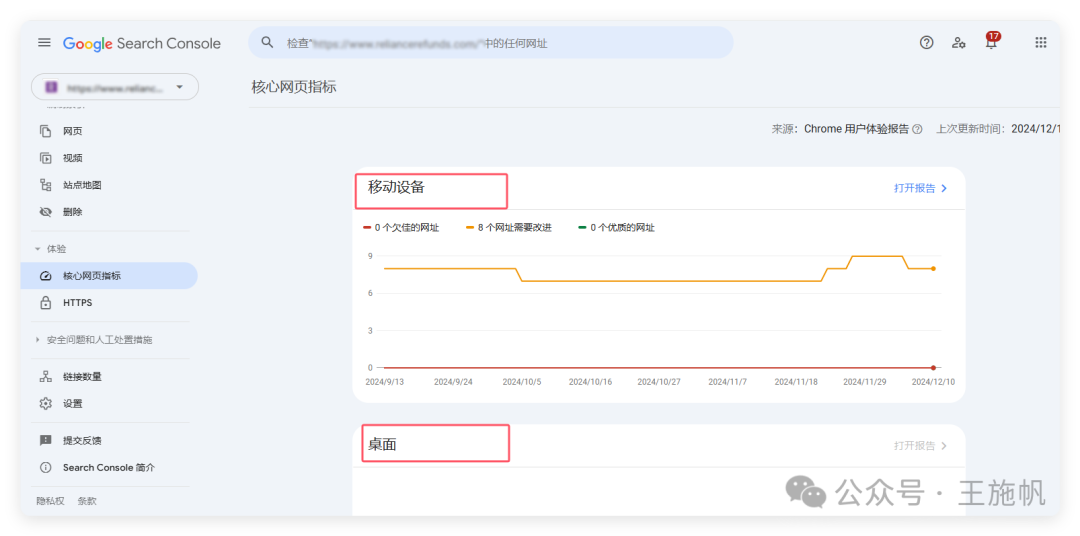Image resolution: width=1080 pixels, height=536 pixels.
Task: Toggle 0 个优质的网址 legend
Action: tap(616, 227)
